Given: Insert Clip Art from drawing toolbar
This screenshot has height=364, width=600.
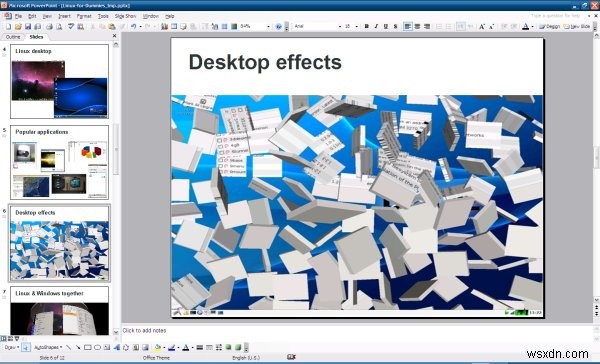Looking at the screenshot, I should click(x=136, y=347).
